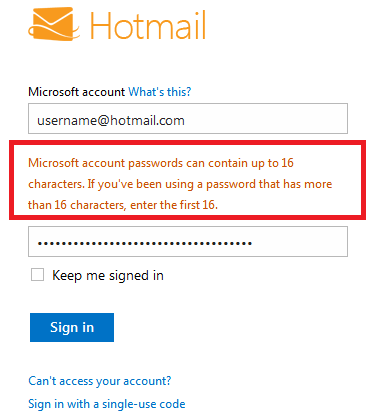Open the 'What's this?' help link
The width and height of the screenshot is (374, 415).
click(x=160, y=91)
